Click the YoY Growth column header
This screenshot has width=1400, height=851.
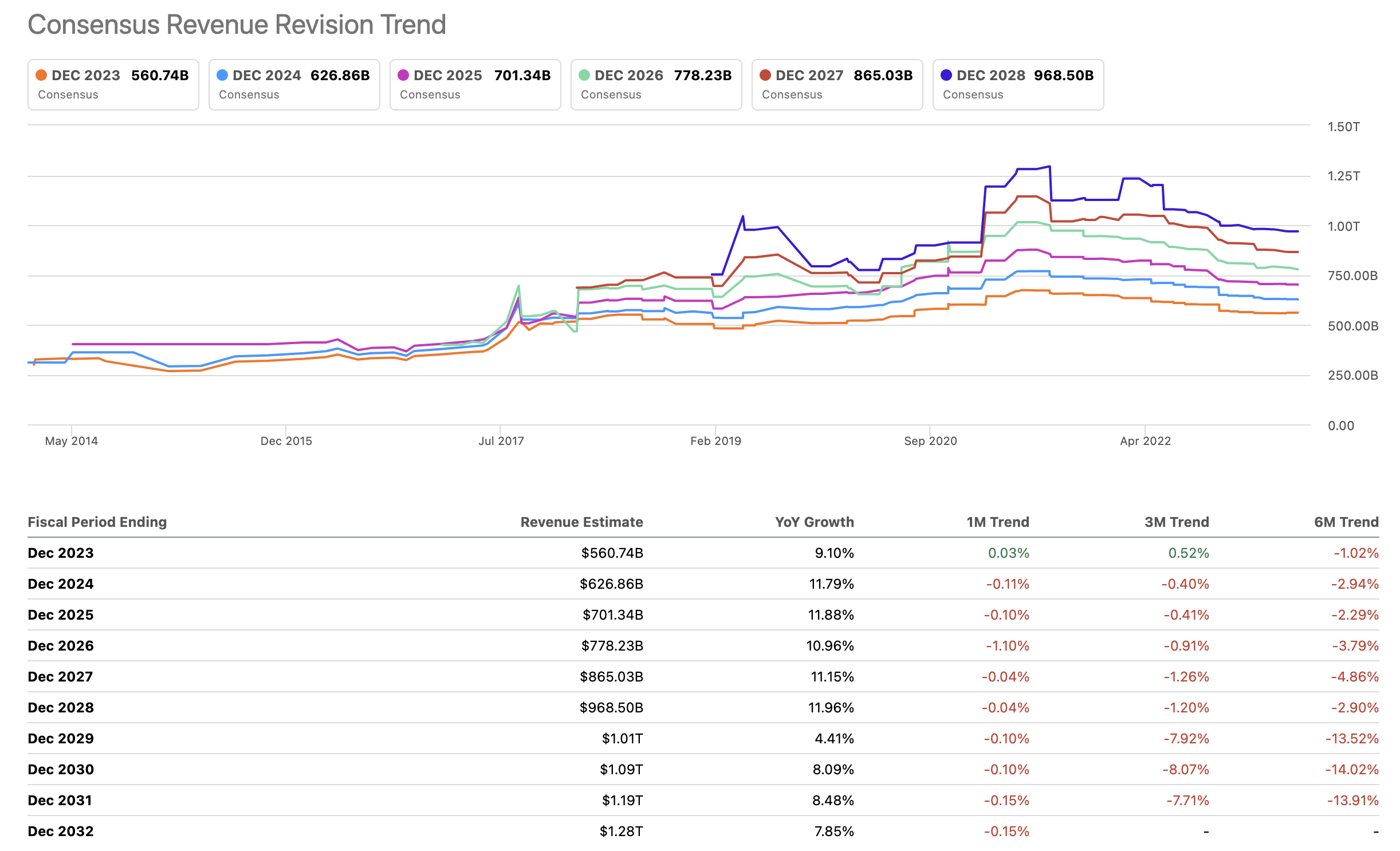point(814,522)
